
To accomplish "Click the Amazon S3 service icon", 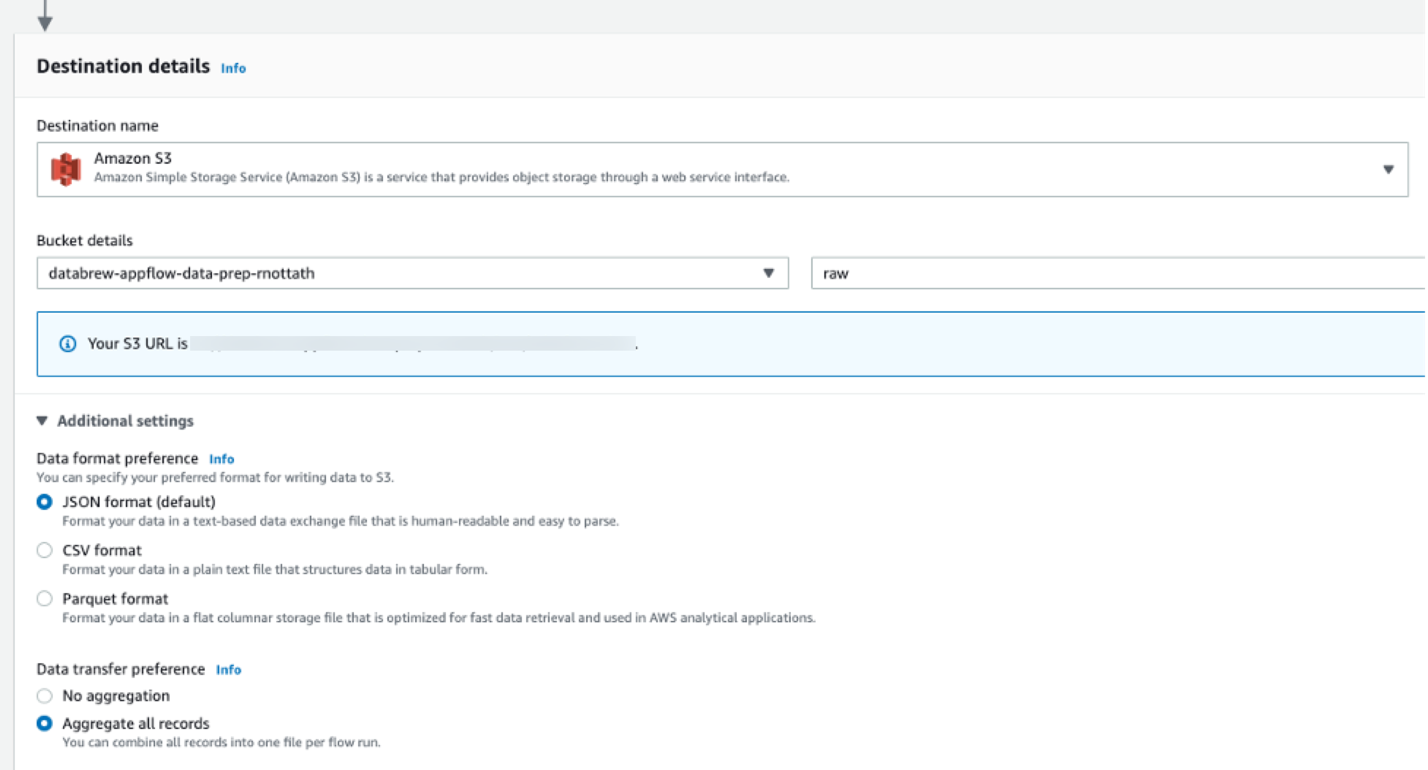I will coord(66,169).
